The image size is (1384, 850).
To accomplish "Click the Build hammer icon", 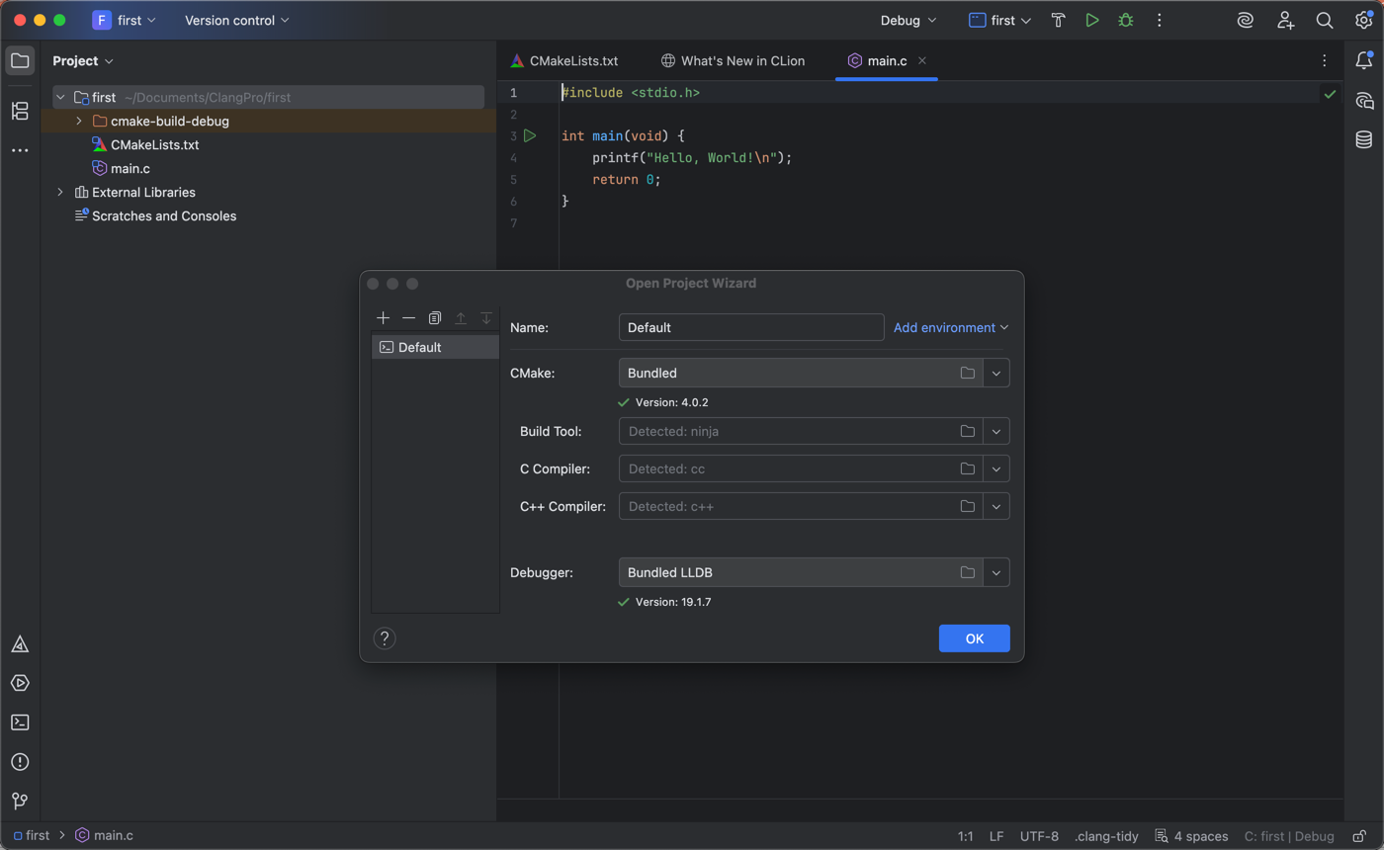I will 1058,20.
